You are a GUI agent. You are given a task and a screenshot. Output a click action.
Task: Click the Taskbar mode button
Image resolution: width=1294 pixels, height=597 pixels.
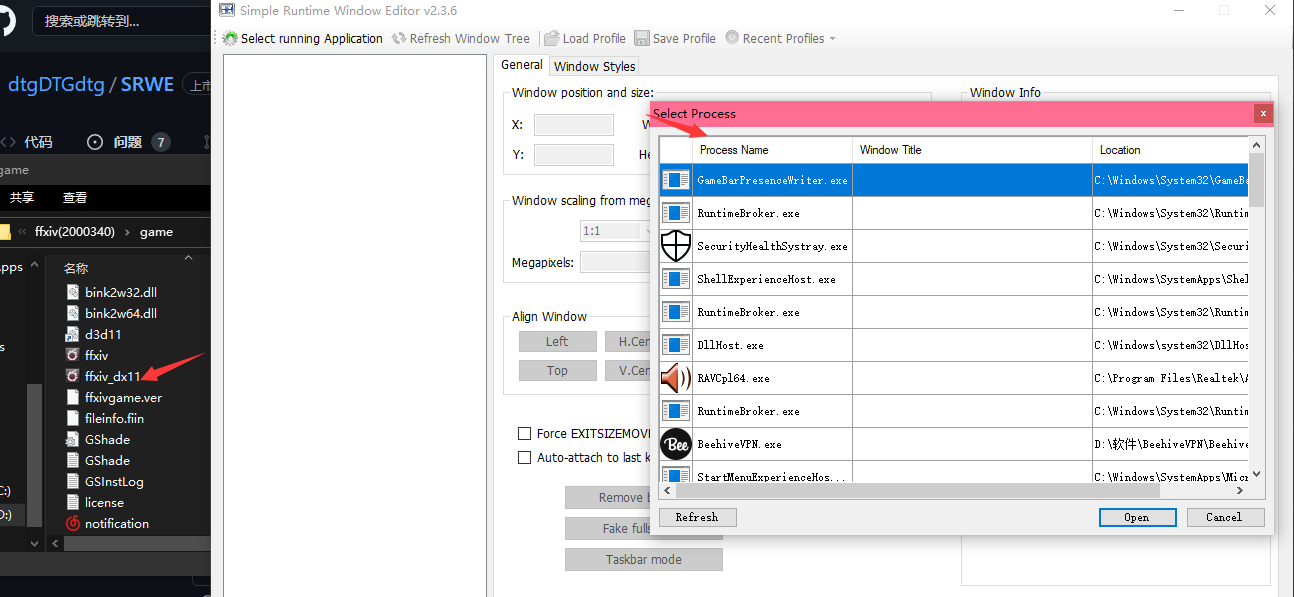(x=643, y=559)
